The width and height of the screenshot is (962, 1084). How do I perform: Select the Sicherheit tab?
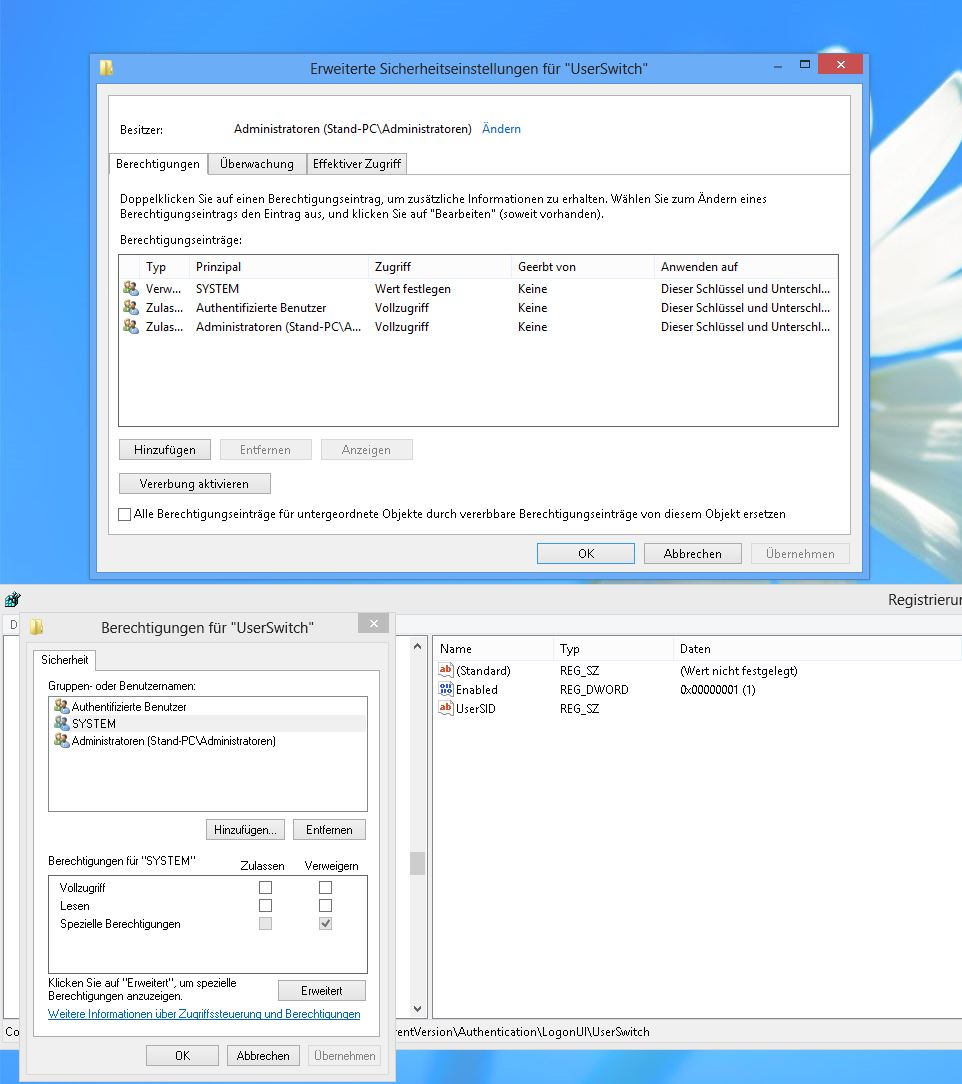65,660
